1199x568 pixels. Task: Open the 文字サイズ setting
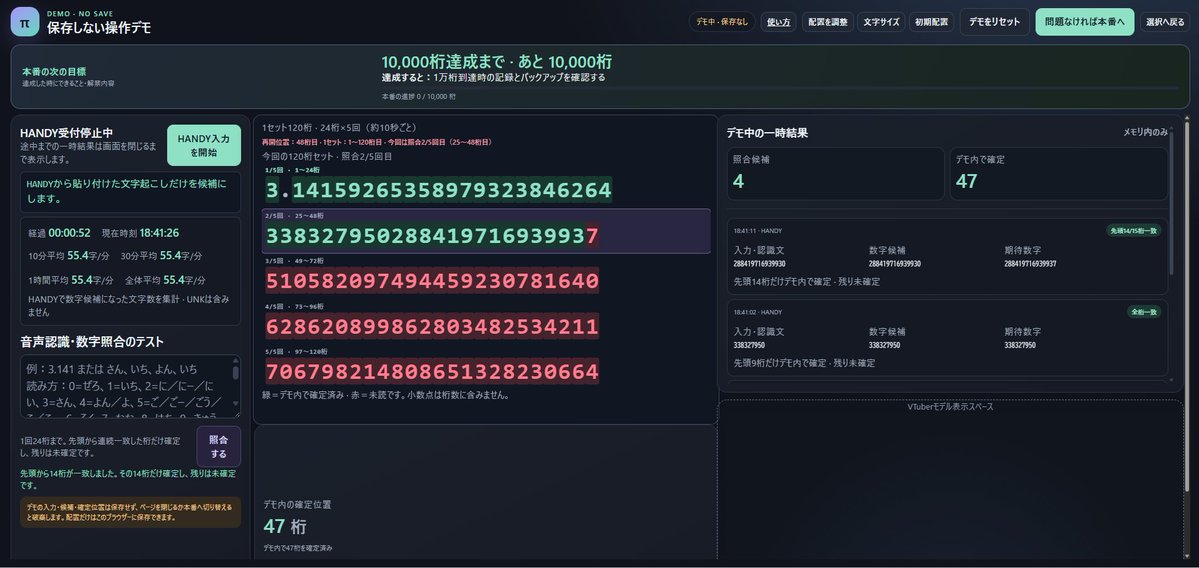[881, 22]
